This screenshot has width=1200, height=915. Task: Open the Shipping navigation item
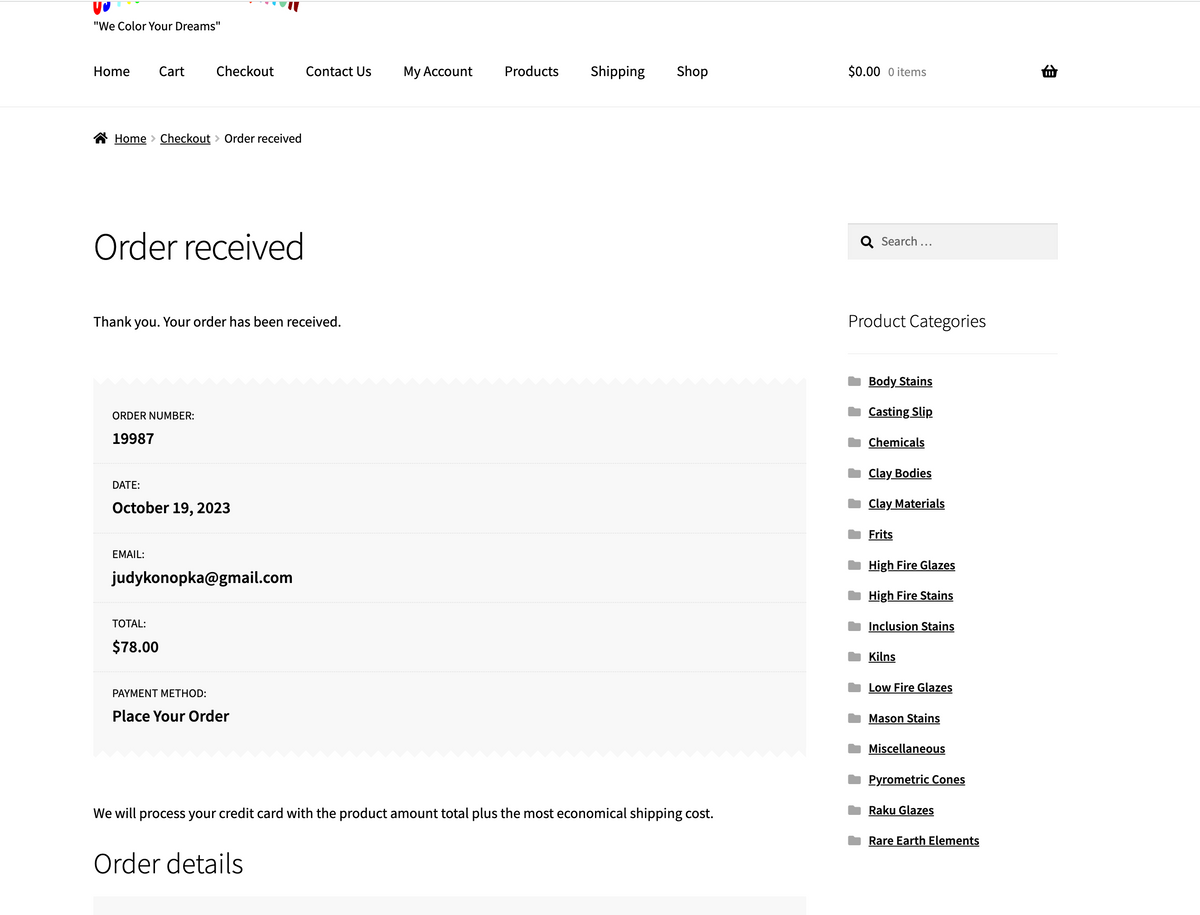(x=617, y=71)
